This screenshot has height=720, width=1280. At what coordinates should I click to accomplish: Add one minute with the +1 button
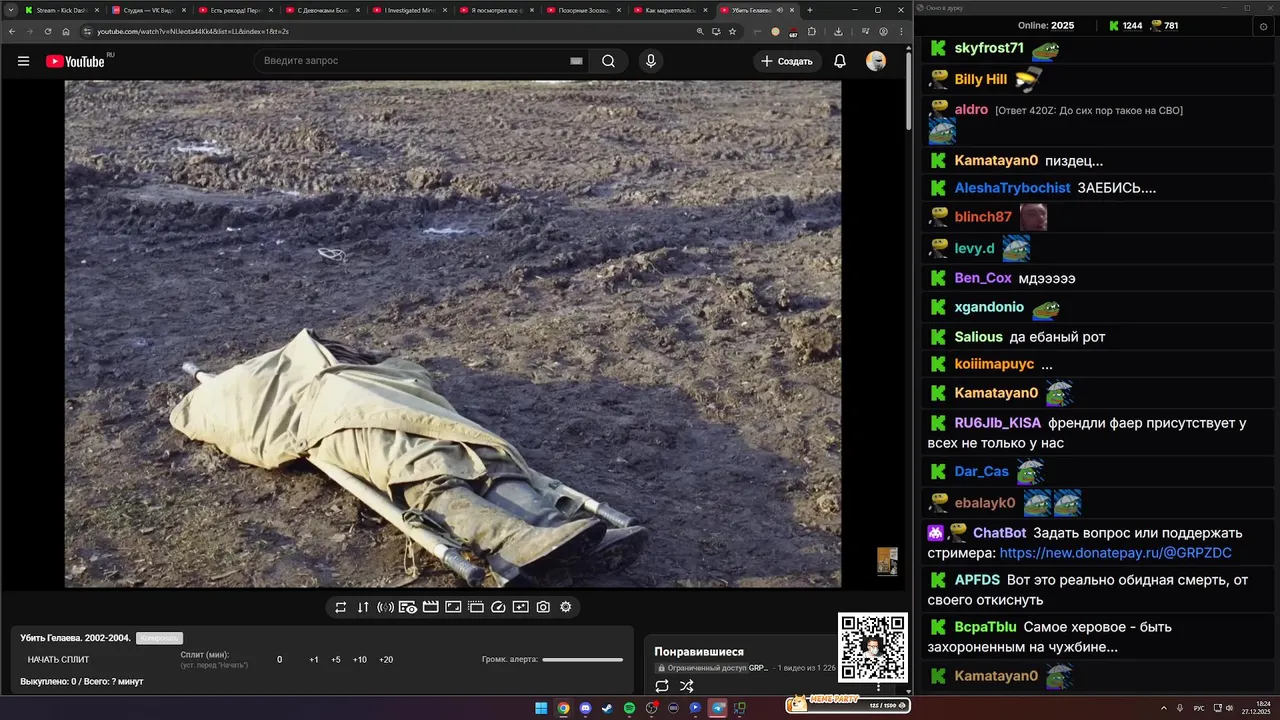tap(314, 660)
